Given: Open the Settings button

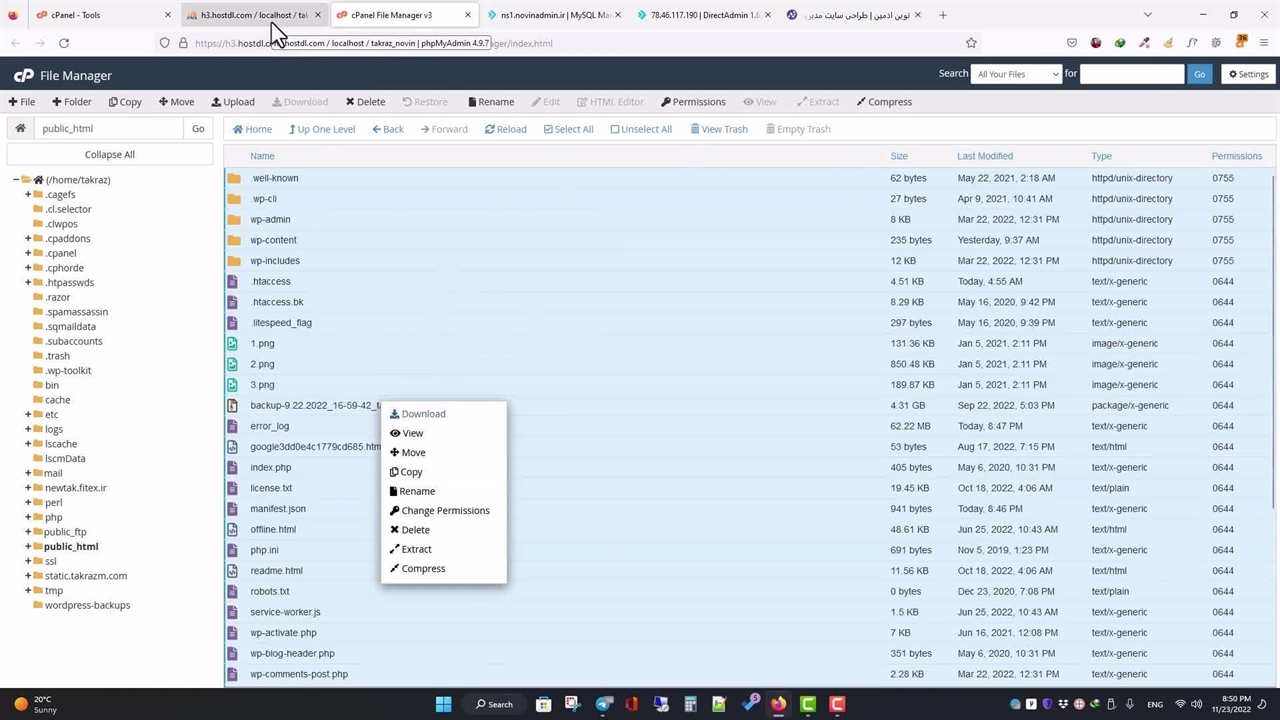Looking at the screenshot, I should [x=1248, y=74].
